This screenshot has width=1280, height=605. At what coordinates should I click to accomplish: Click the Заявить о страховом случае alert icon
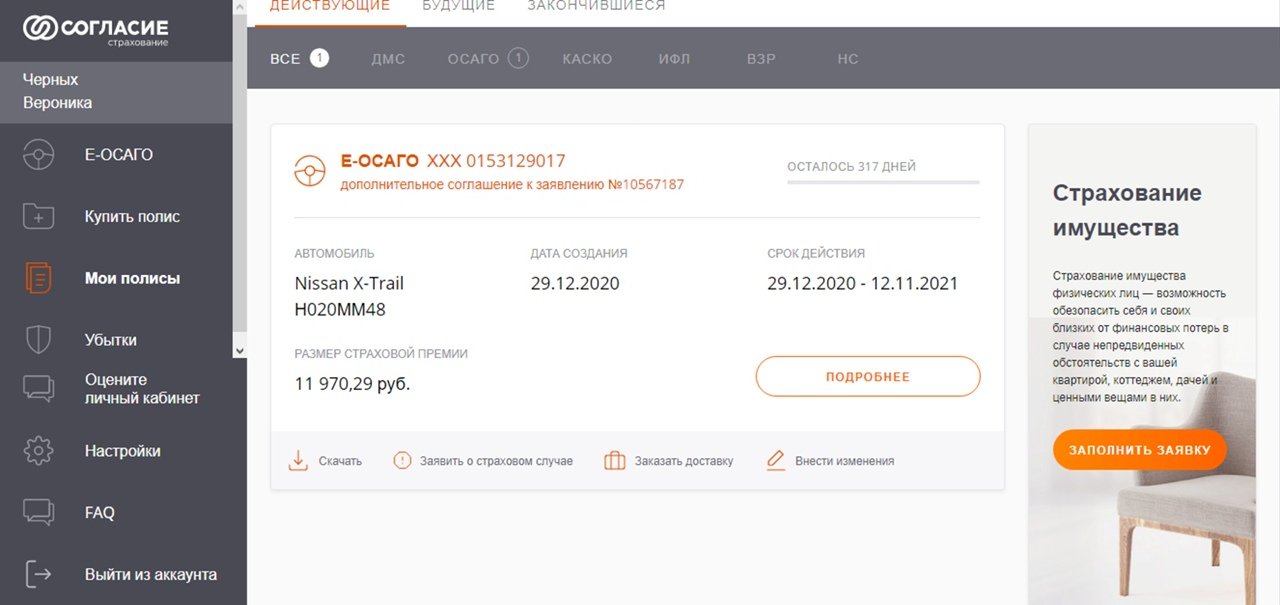(x=402, y=461)
